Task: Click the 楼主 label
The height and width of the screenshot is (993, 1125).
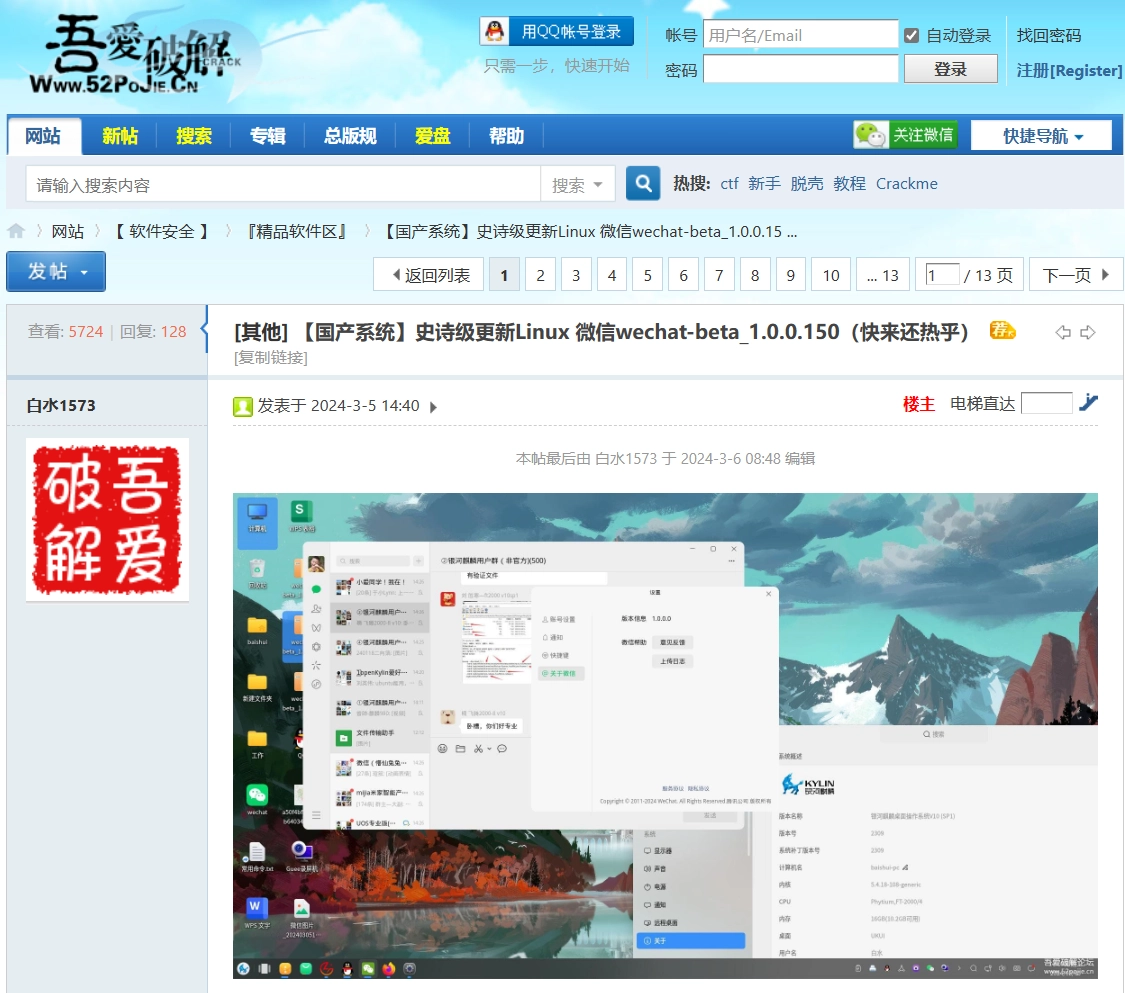Action: click(918, 404)
